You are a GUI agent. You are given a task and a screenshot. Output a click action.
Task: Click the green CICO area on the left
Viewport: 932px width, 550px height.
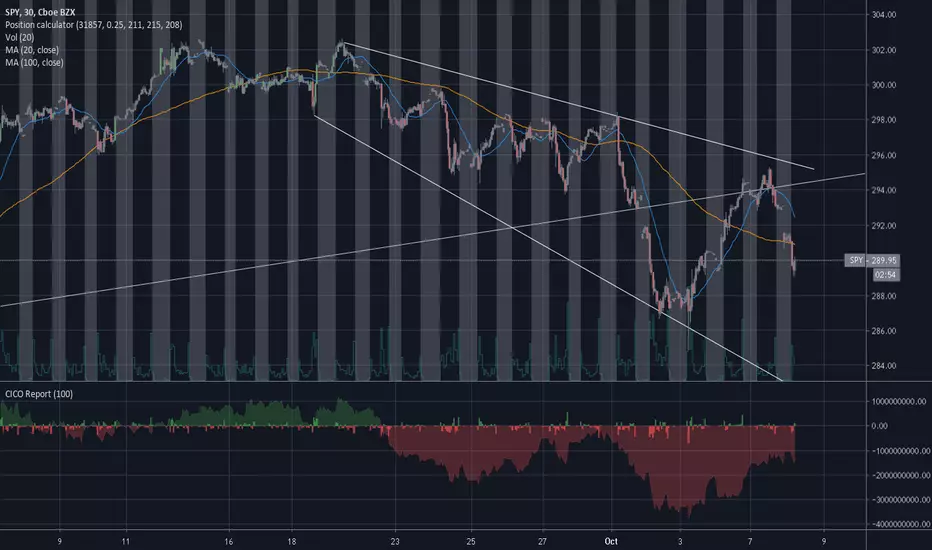(x=267, y=415)
